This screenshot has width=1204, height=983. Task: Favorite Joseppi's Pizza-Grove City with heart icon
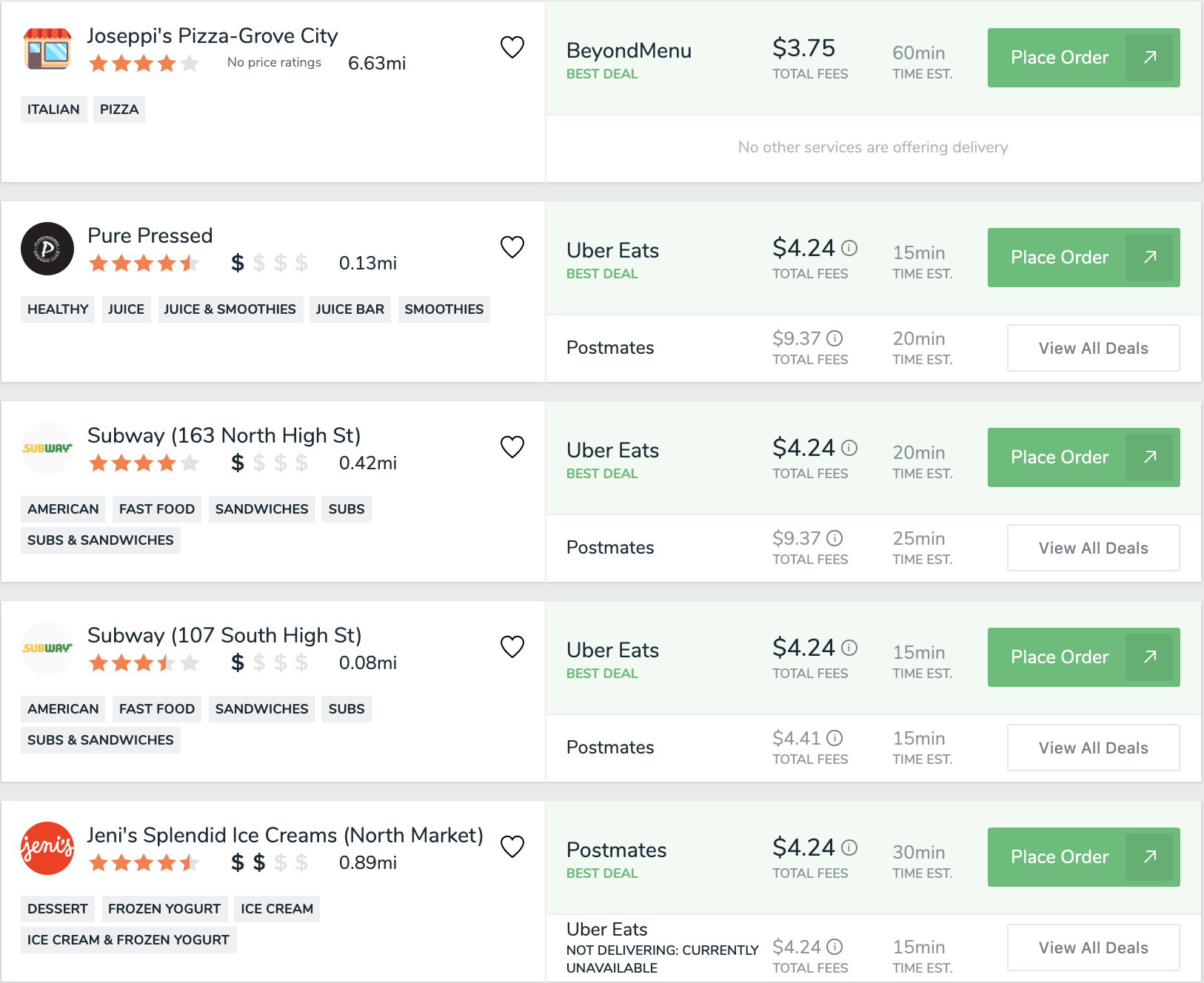pyautogui.click(x=512, y=47)
